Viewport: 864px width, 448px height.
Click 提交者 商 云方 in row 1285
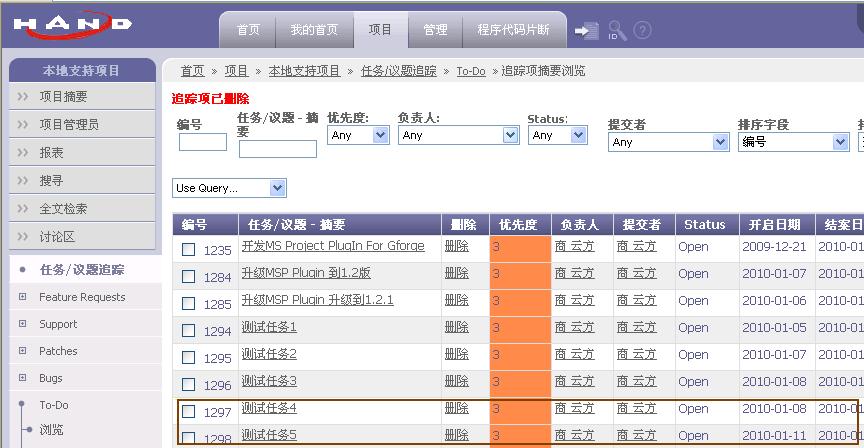636,300
